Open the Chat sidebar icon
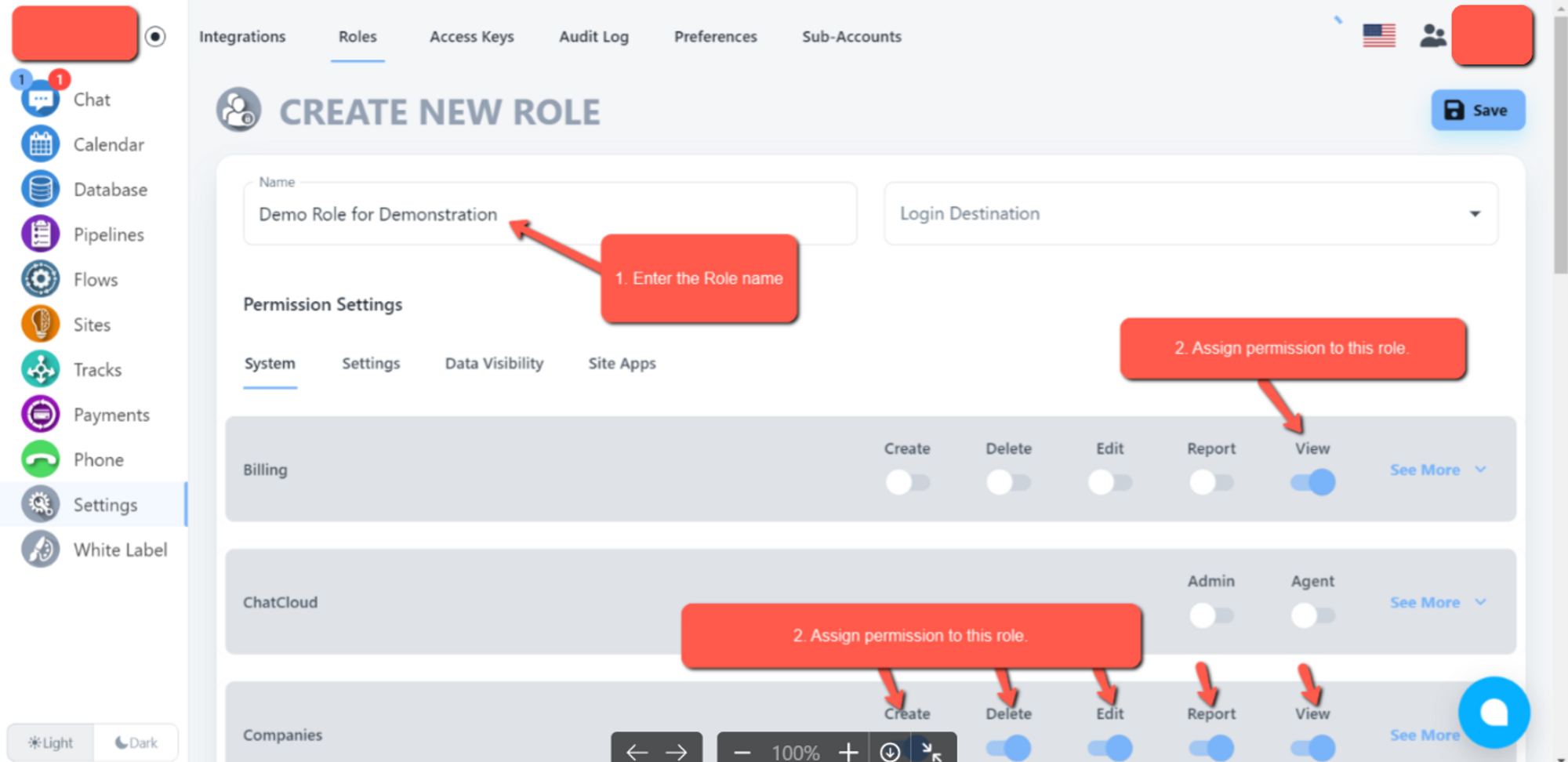1568x762 pixels. (40, 100)
